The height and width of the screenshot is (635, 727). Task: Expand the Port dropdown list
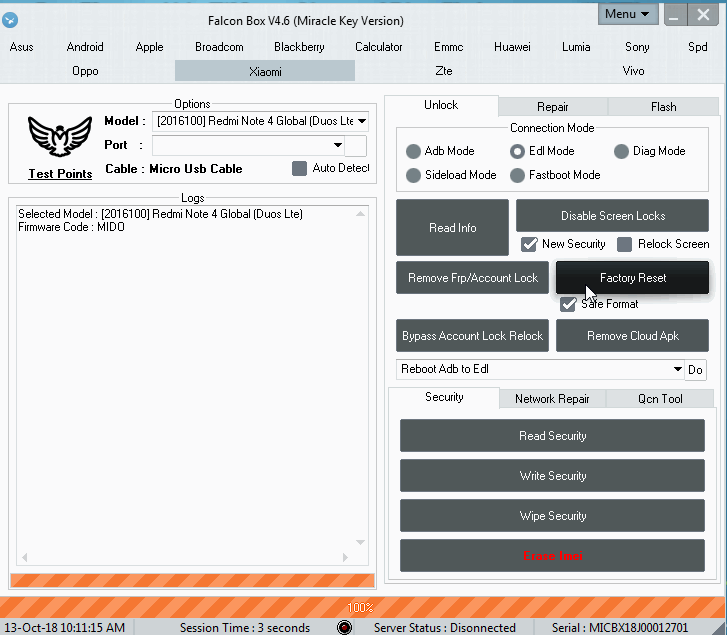(338, 145)
